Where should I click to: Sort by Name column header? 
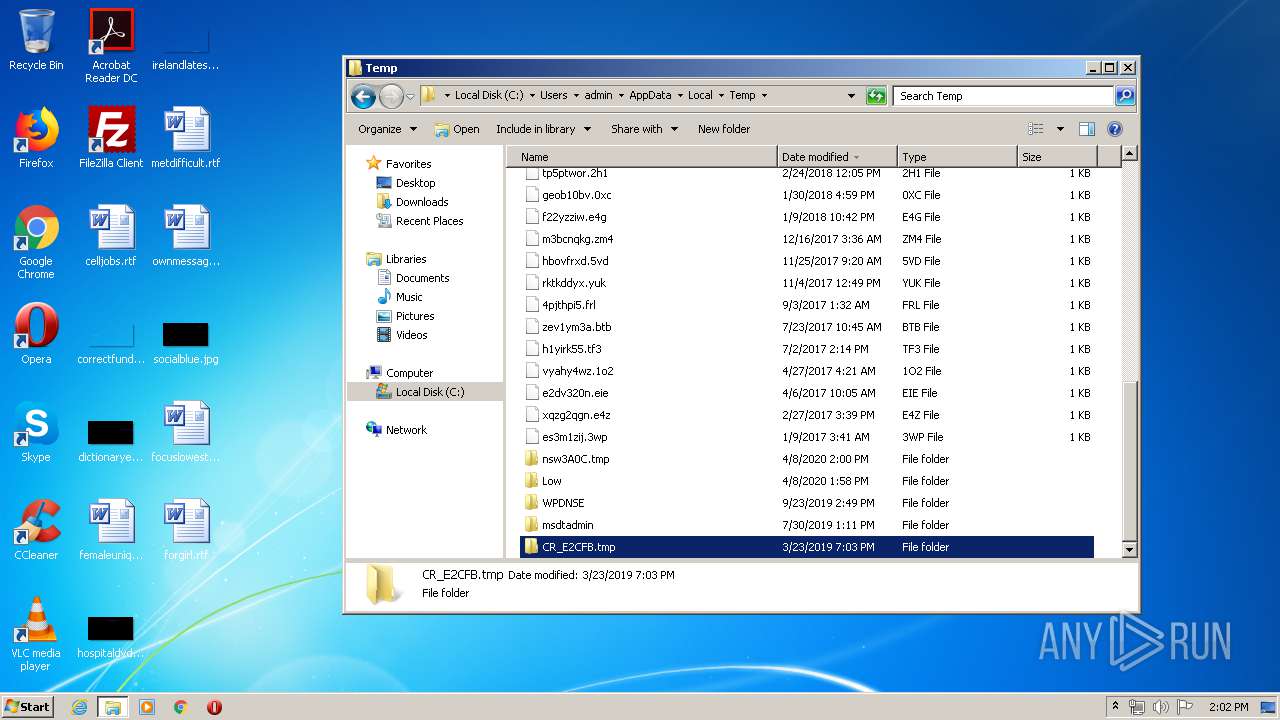click(x=642, y=157)
